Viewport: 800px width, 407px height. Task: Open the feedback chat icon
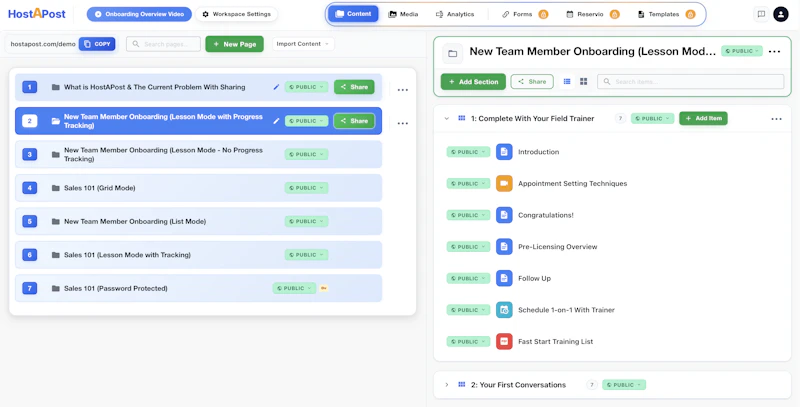point(761,14)
